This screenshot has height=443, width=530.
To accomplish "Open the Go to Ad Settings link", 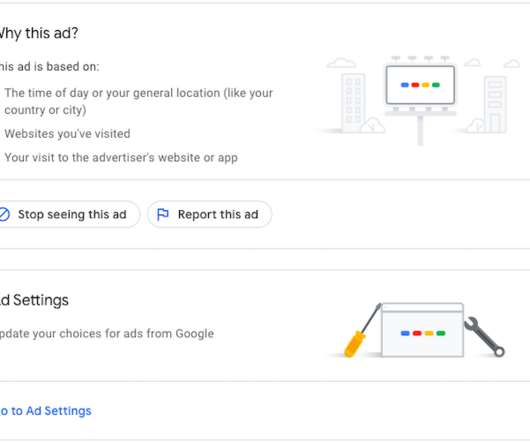I will click(x=45, y=411).
